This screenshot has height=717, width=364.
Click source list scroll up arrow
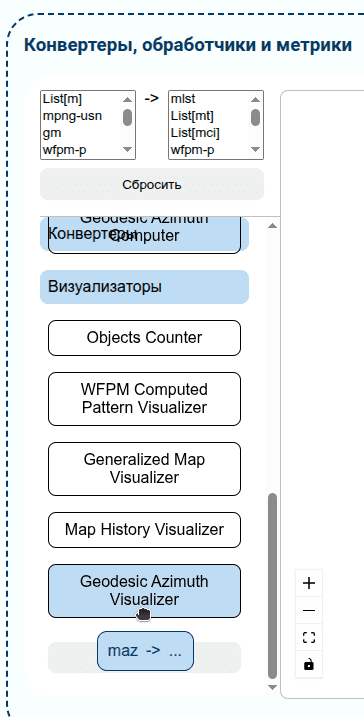coord(128,99)
